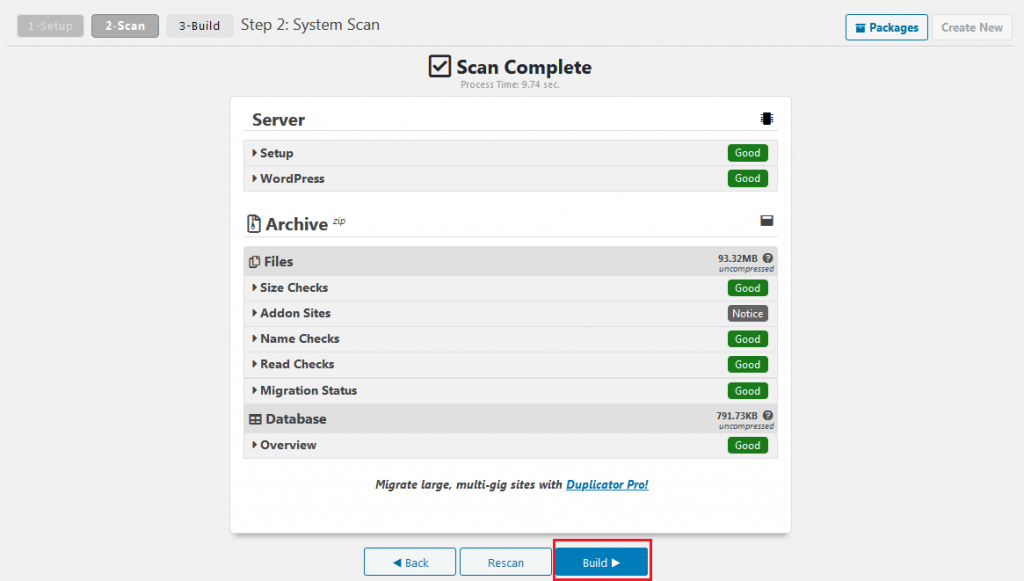The image size is (1024, 581).
Task: Click the Database subsection header
Action: click(x=511, y=418)
